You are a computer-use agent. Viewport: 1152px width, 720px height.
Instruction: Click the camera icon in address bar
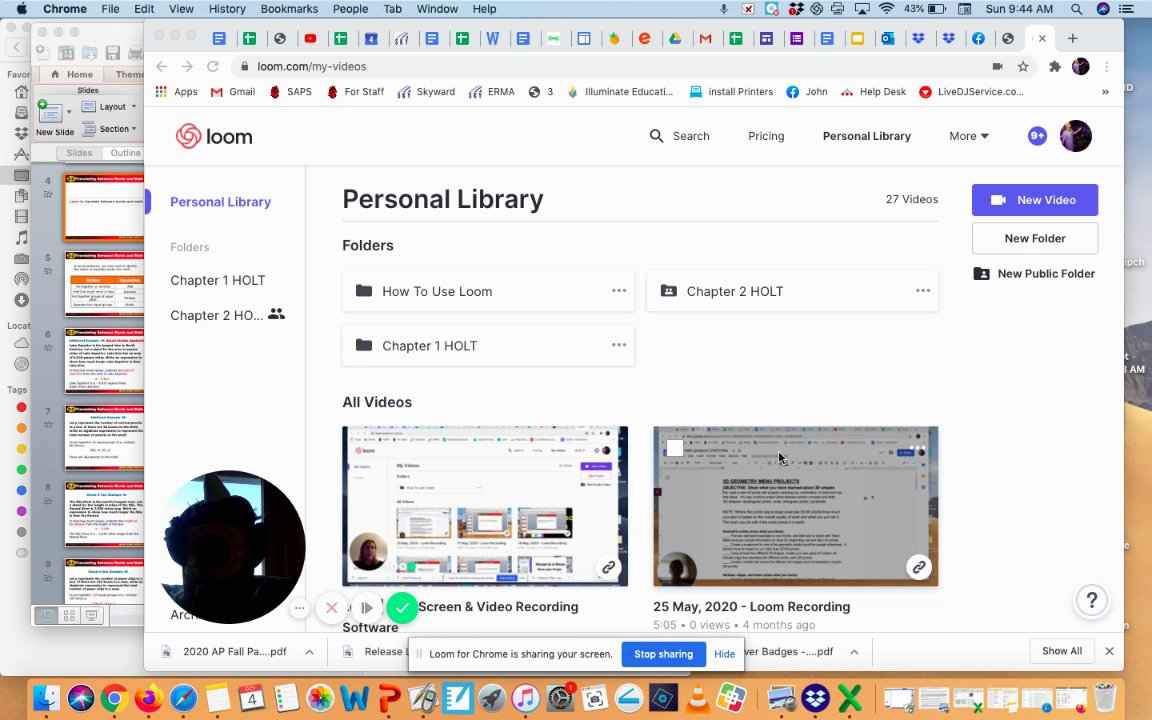(997, 66)
